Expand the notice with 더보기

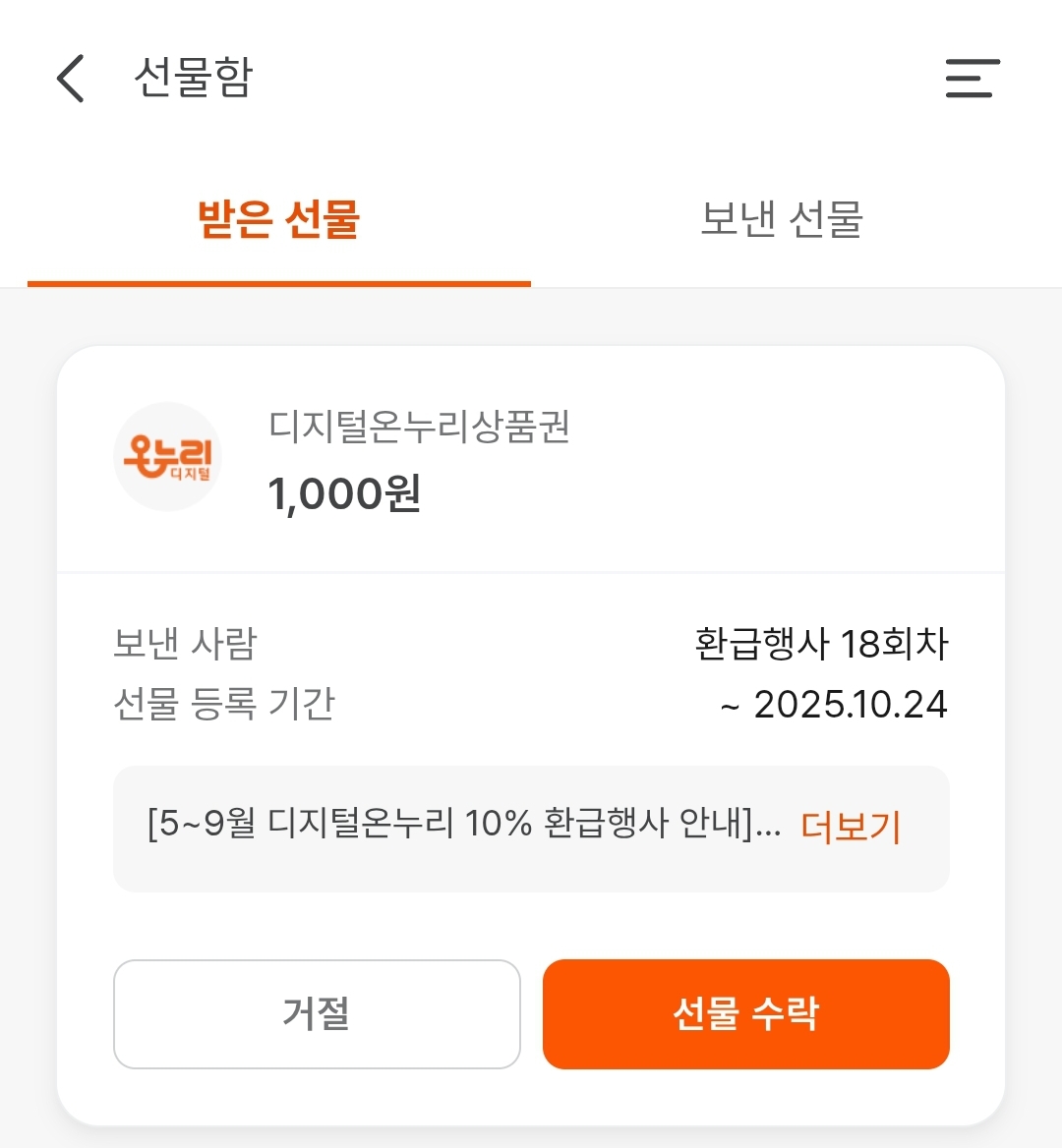(851, 828)
